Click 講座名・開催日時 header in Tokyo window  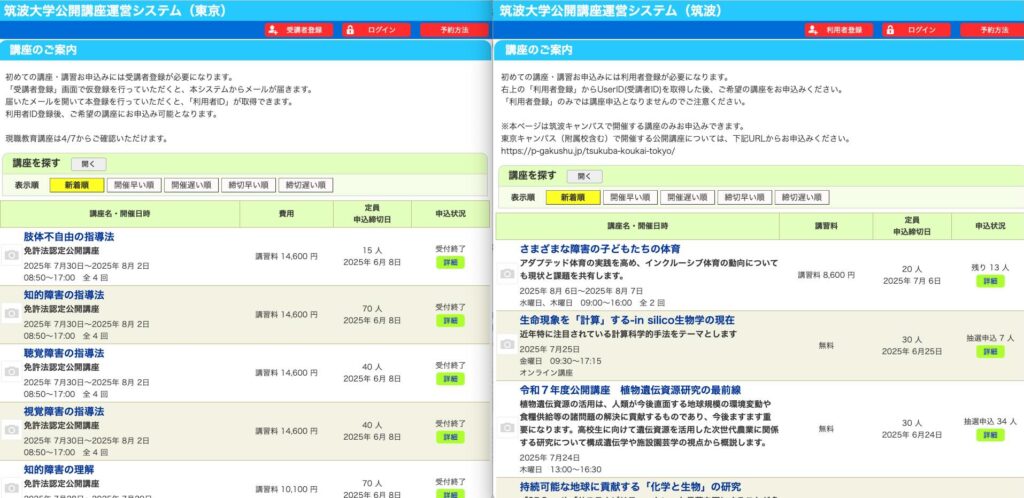[x=120, y=213]
